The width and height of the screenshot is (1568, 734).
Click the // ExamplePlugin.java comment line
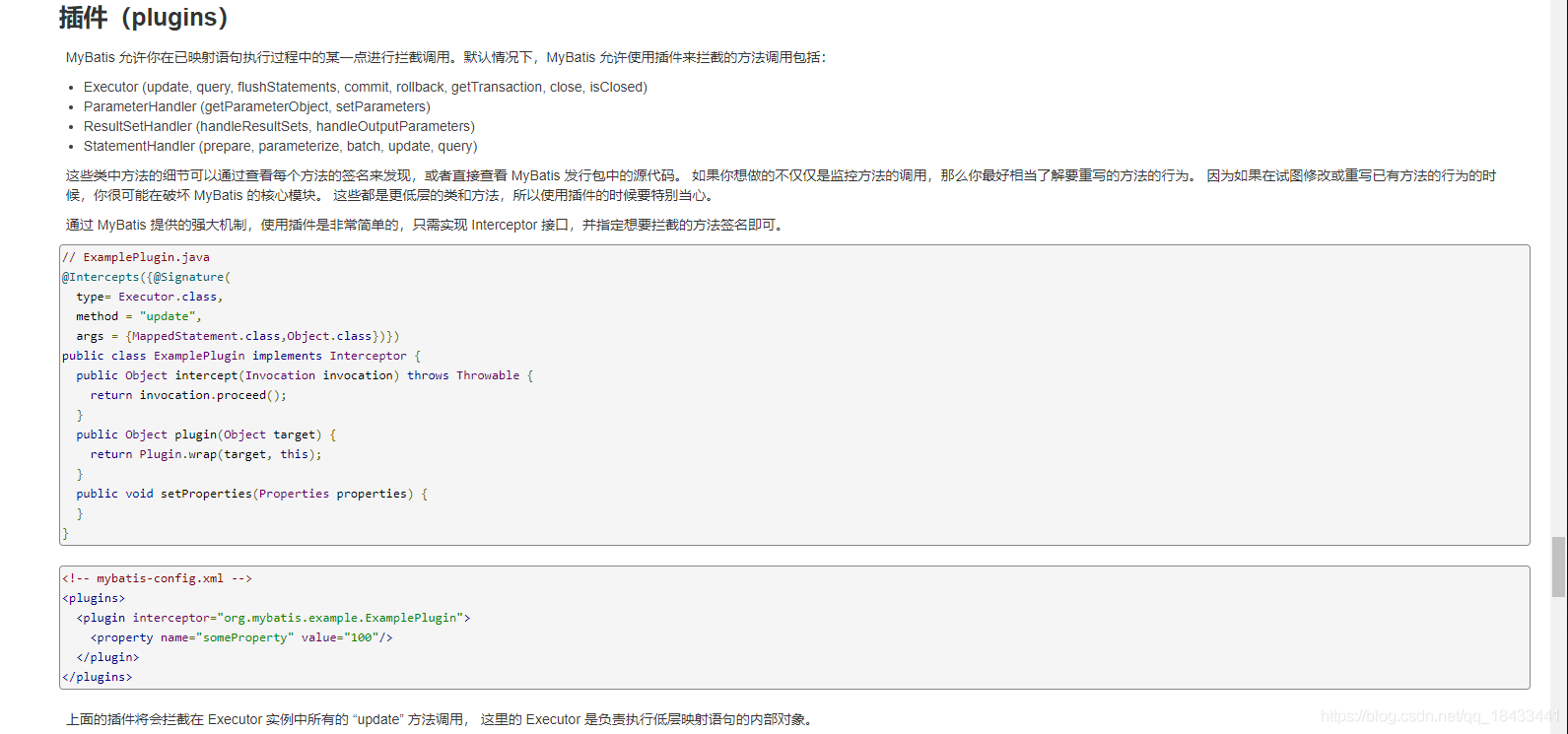point(136,257)
